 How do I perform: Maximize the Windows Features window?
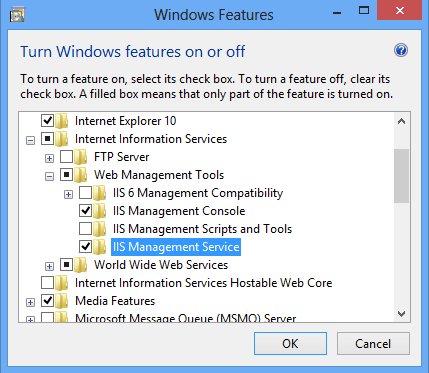point(364,11)
